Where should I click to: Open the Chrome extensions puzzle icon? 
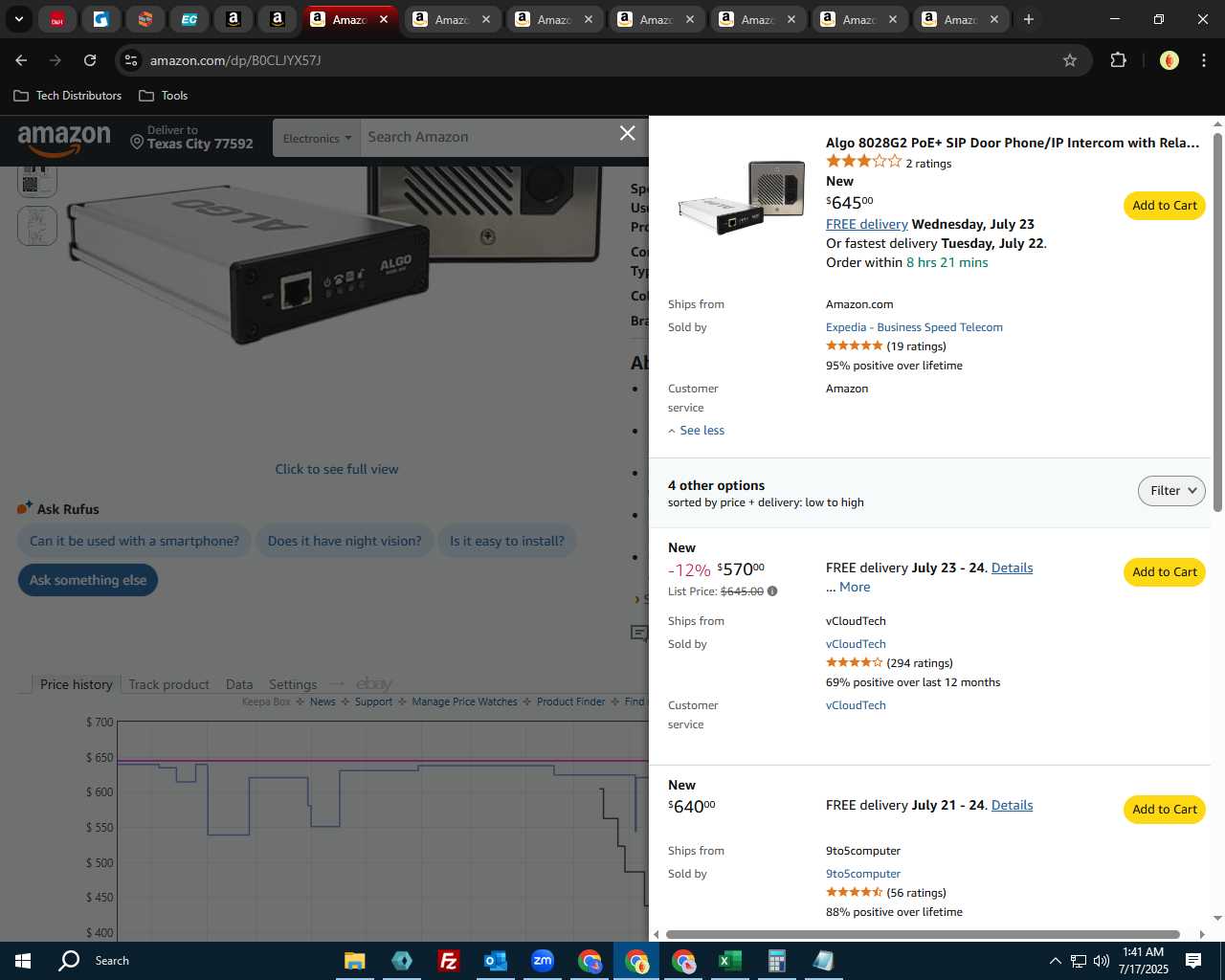tap(1118, 60)
